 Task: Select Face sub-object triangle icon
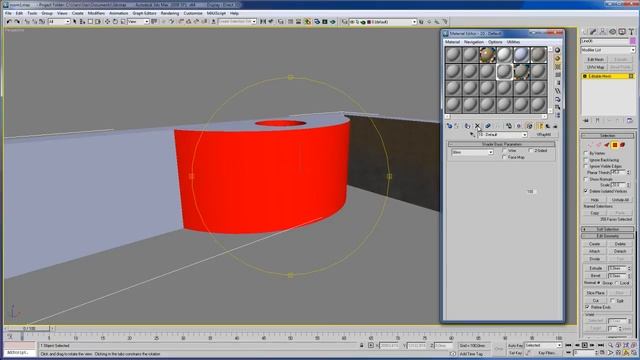tap(607, 145)
